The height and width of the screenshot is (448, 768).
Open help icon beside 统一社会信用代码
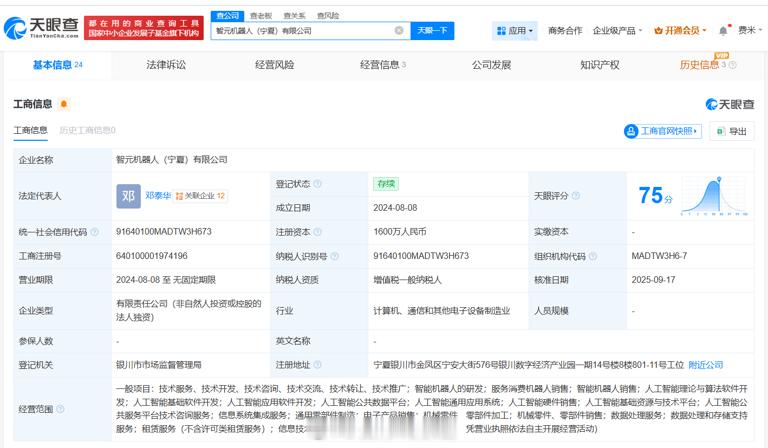[x=95, y=232]
